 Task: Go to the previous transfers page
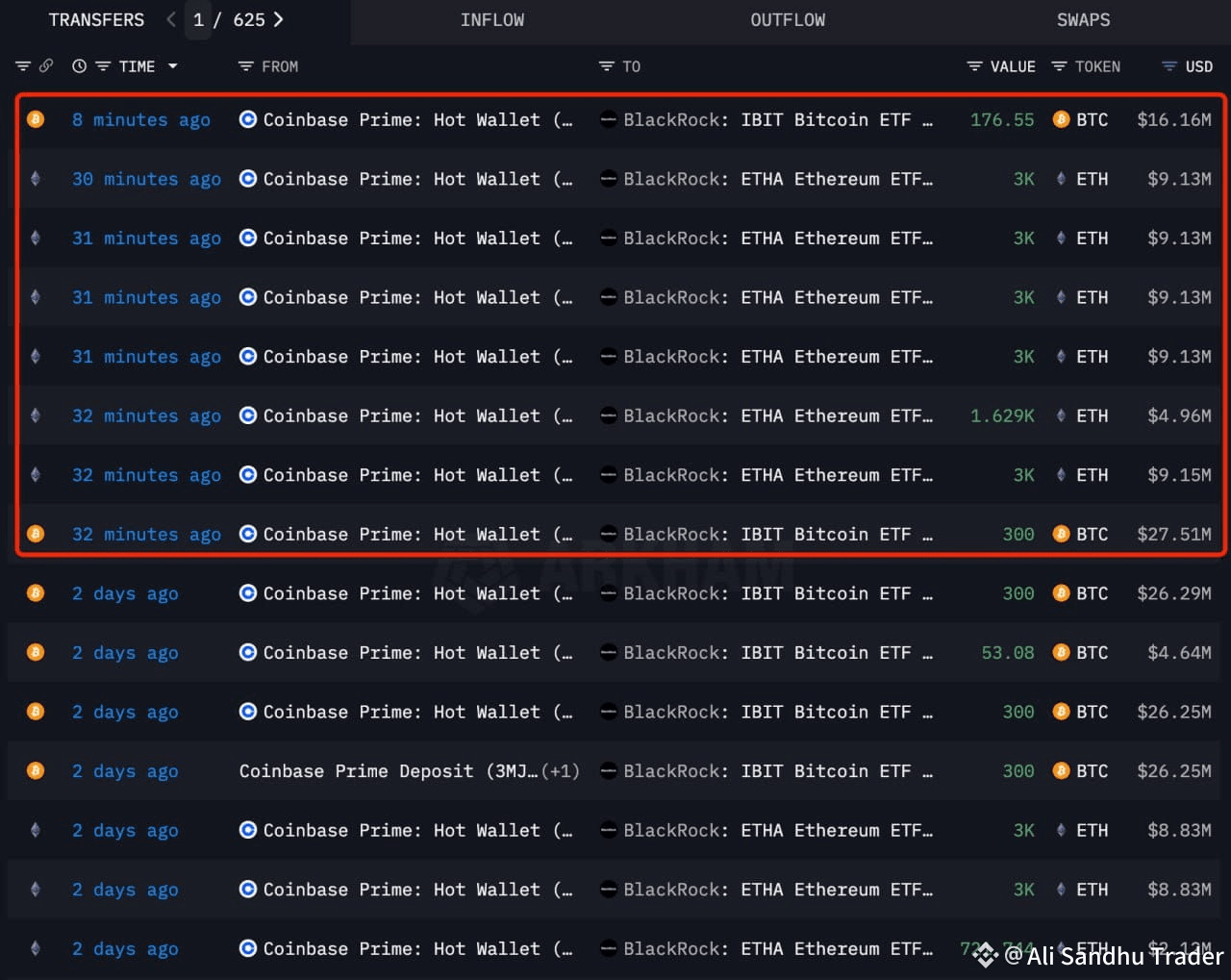170,19
